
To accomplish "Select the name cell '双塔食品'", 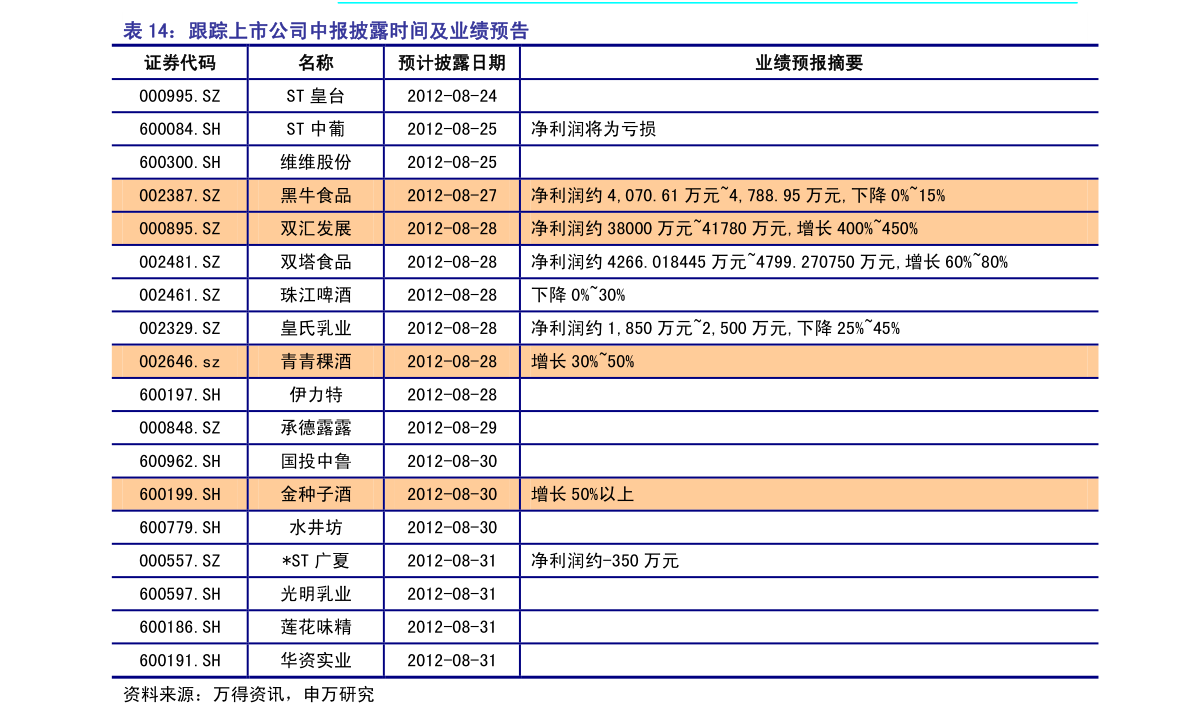I will [316, 263].
